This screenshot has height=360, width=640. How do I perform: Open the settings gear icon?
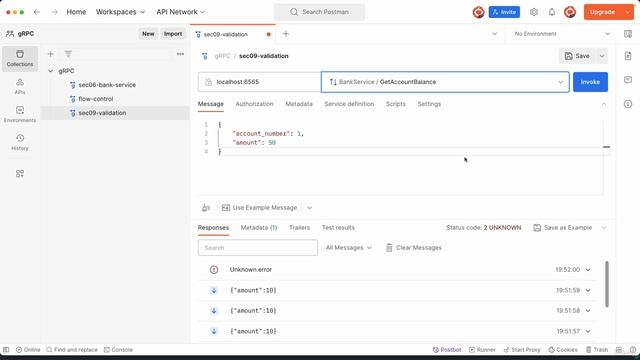[x=534, y=12]
